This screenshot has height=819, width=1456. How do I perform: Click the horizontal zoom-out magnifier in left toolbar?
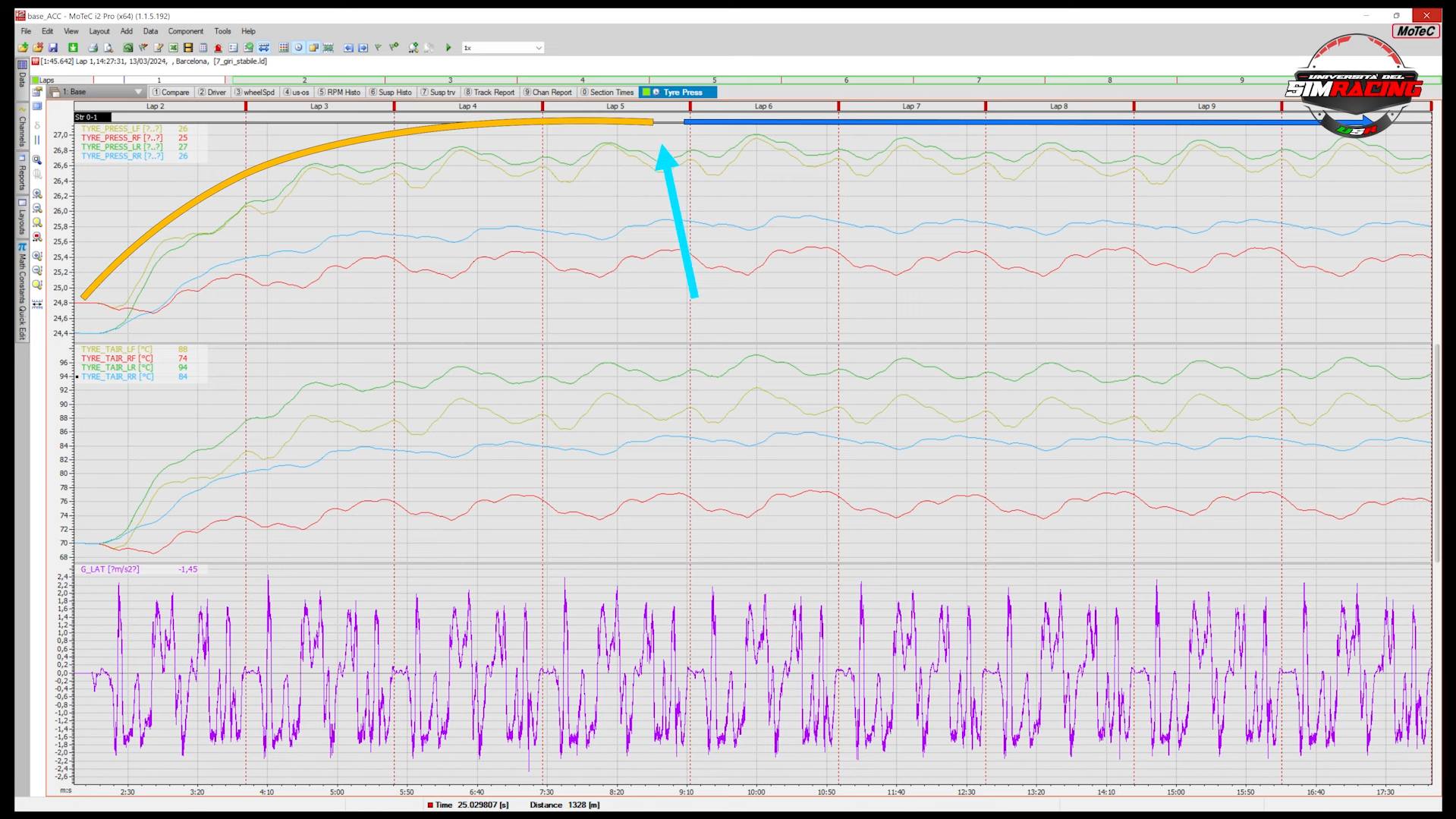pos(37,209)
